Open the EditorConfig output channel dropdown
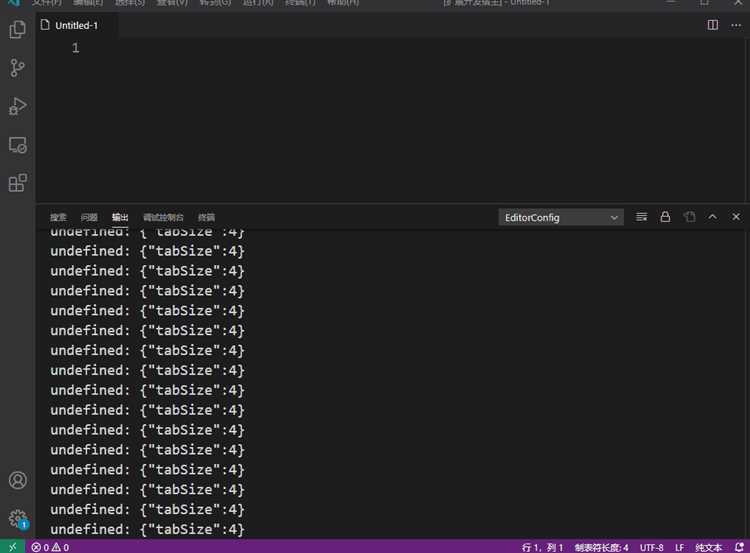Viewport: 750px width, 553px height. [x=561, y=218]
